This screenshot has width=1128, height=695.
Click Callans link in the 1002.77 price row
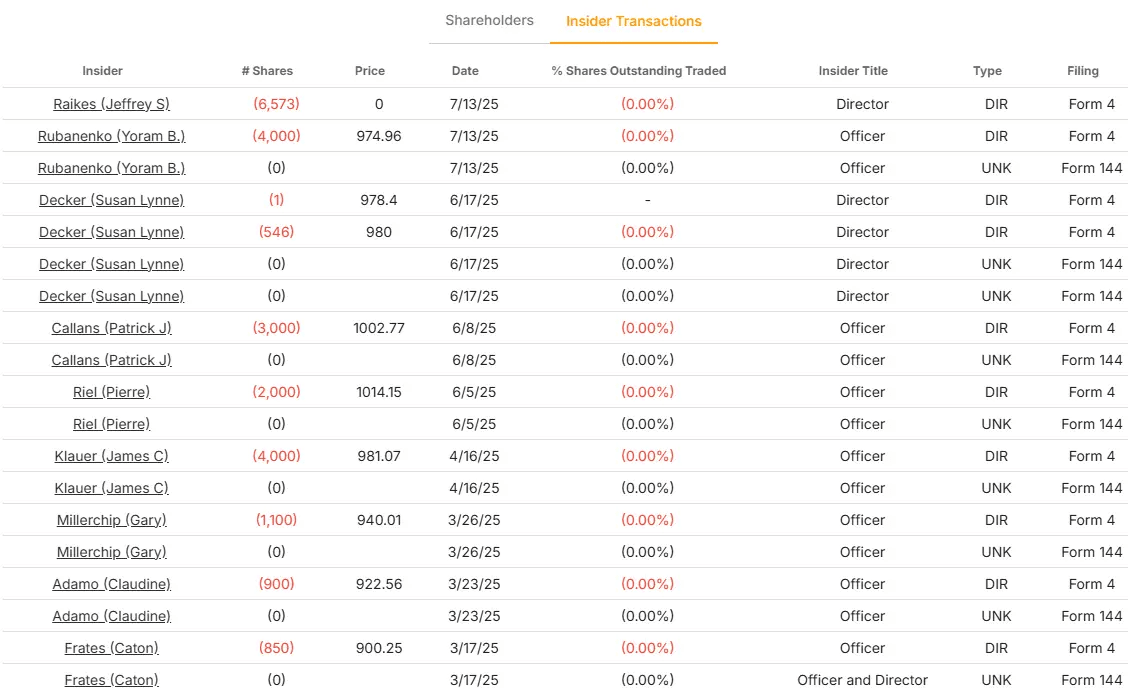click(x=111, y=328)
